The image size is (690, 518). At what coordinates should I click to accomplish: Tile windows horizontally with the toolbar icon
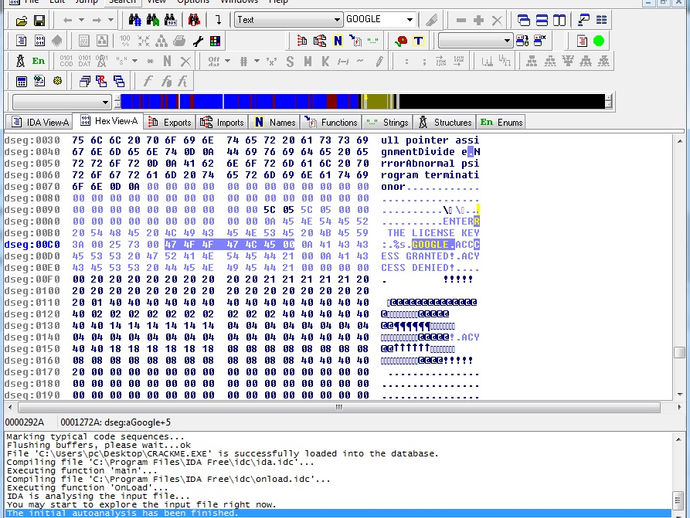[x=542, y=20]
